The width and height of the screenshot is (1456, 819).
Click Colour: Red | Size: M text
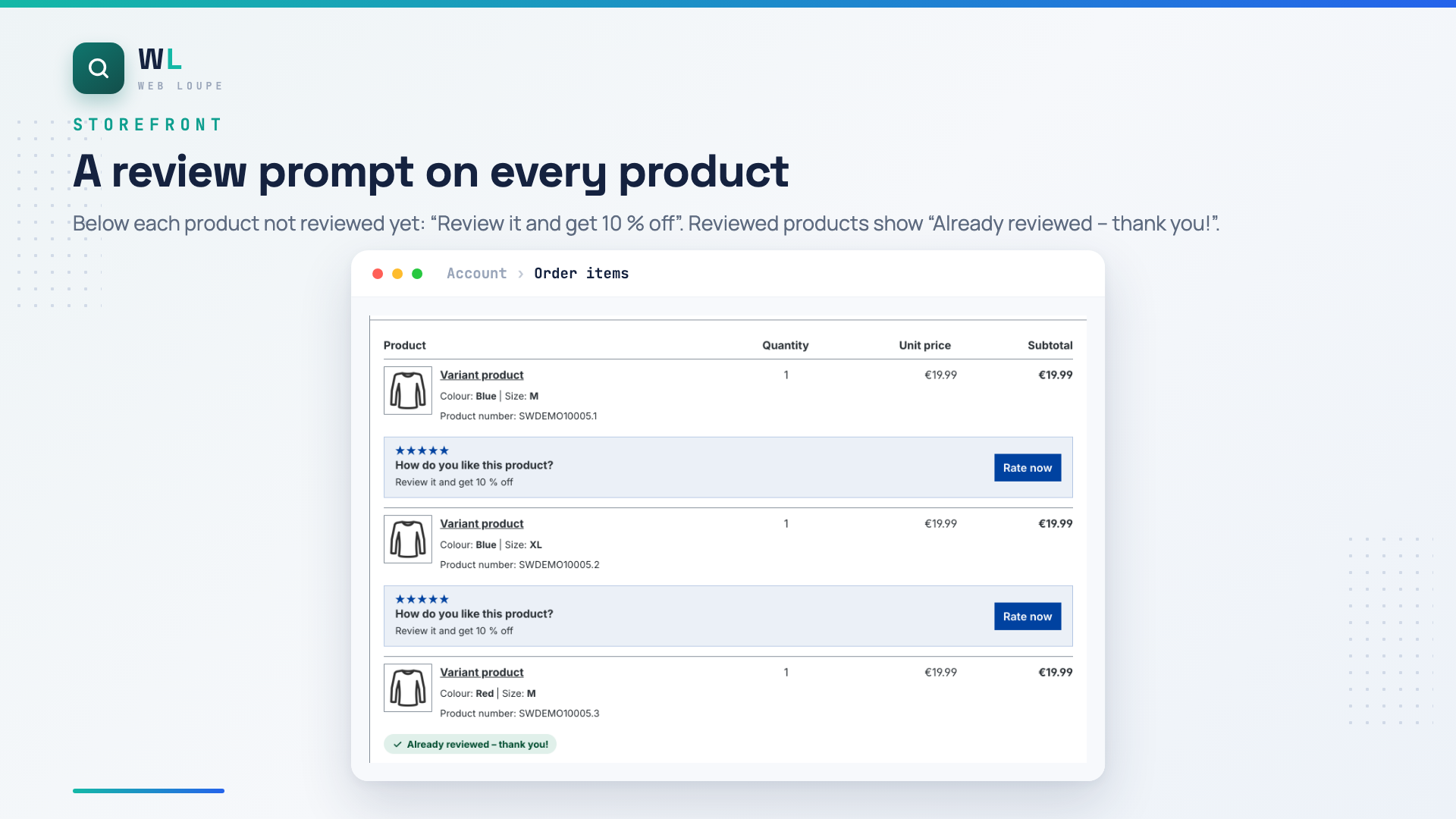(x=488, y=693)
